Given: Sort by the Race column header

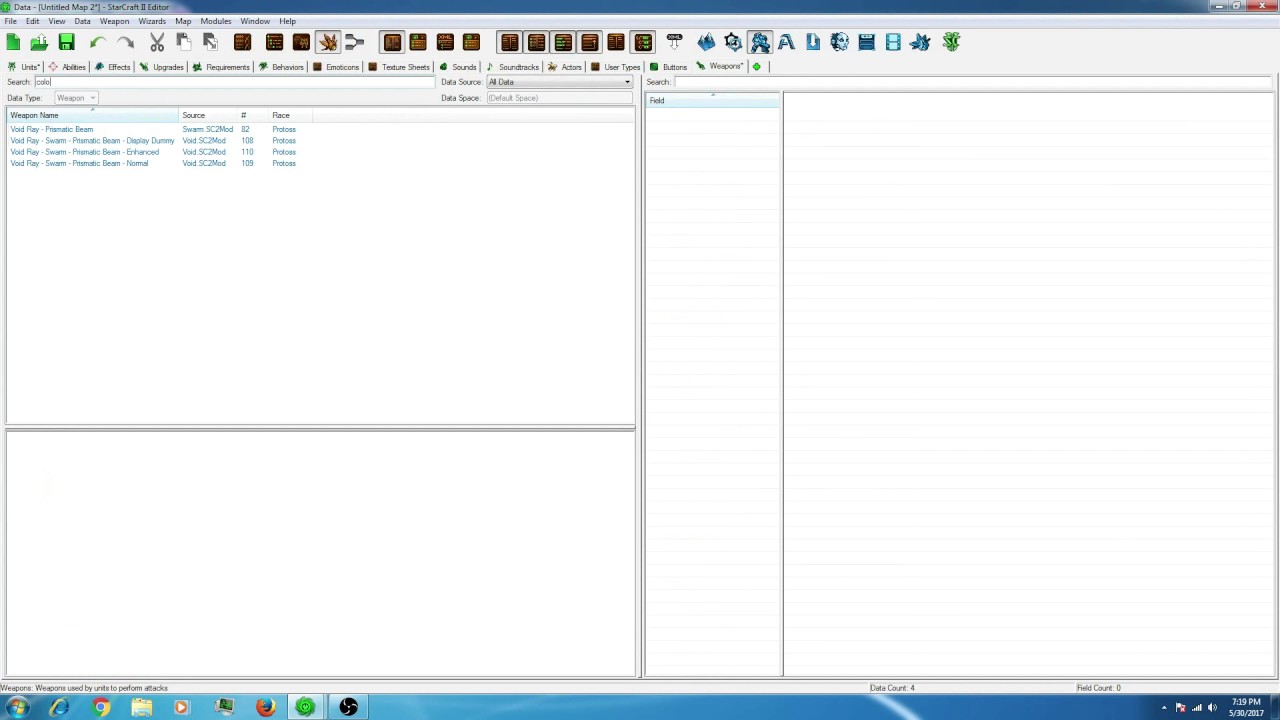Looking at the screenshot, I should 289,115.
